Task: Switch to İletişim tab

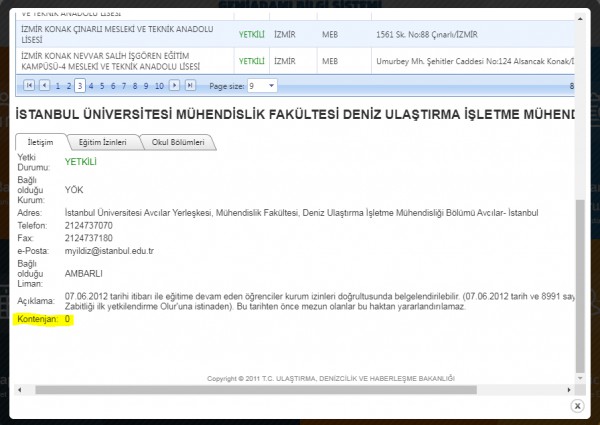Action: tap(40, 142)
